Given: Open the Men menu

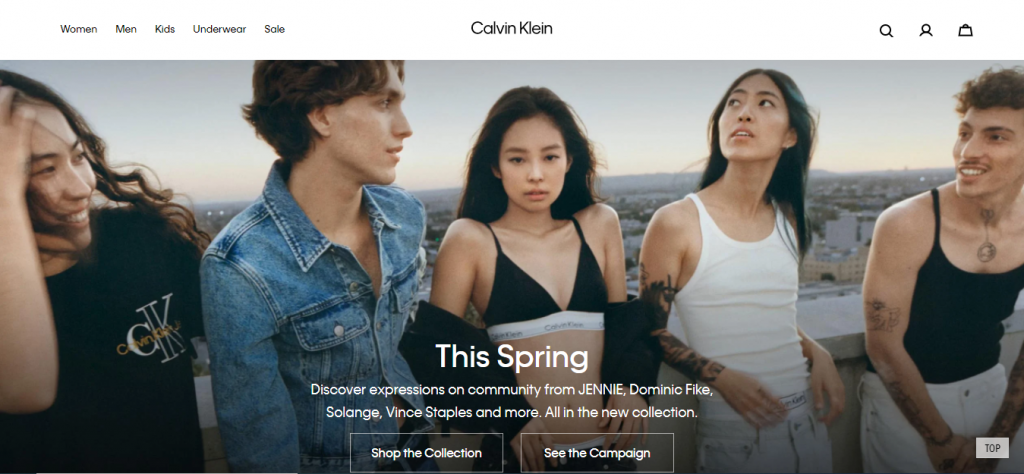Looking at the screenshot, I should pyautogui.click(x=126, y=29).
